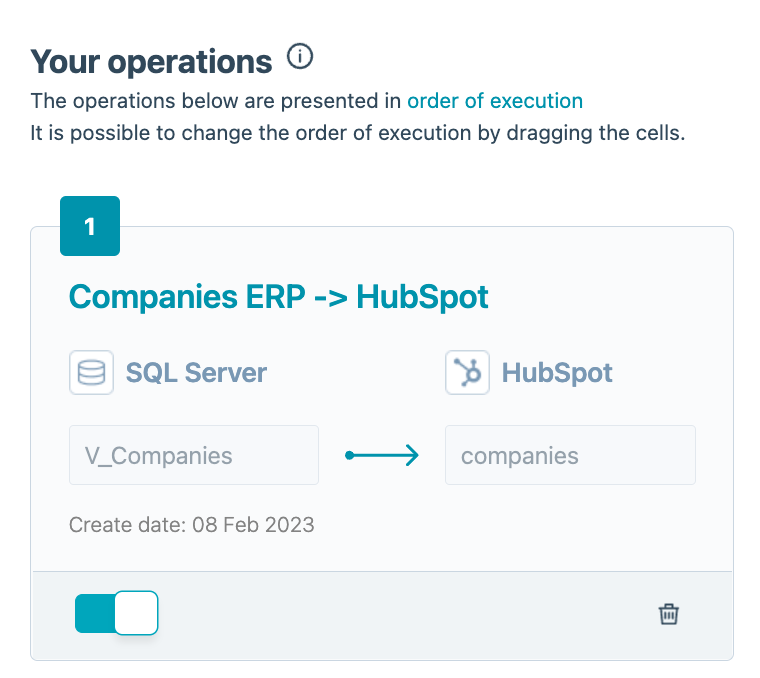Click the Create date 08 Feb 2023 text
The width and height of the screenshot is (760, 678).
tap(191, 524)
